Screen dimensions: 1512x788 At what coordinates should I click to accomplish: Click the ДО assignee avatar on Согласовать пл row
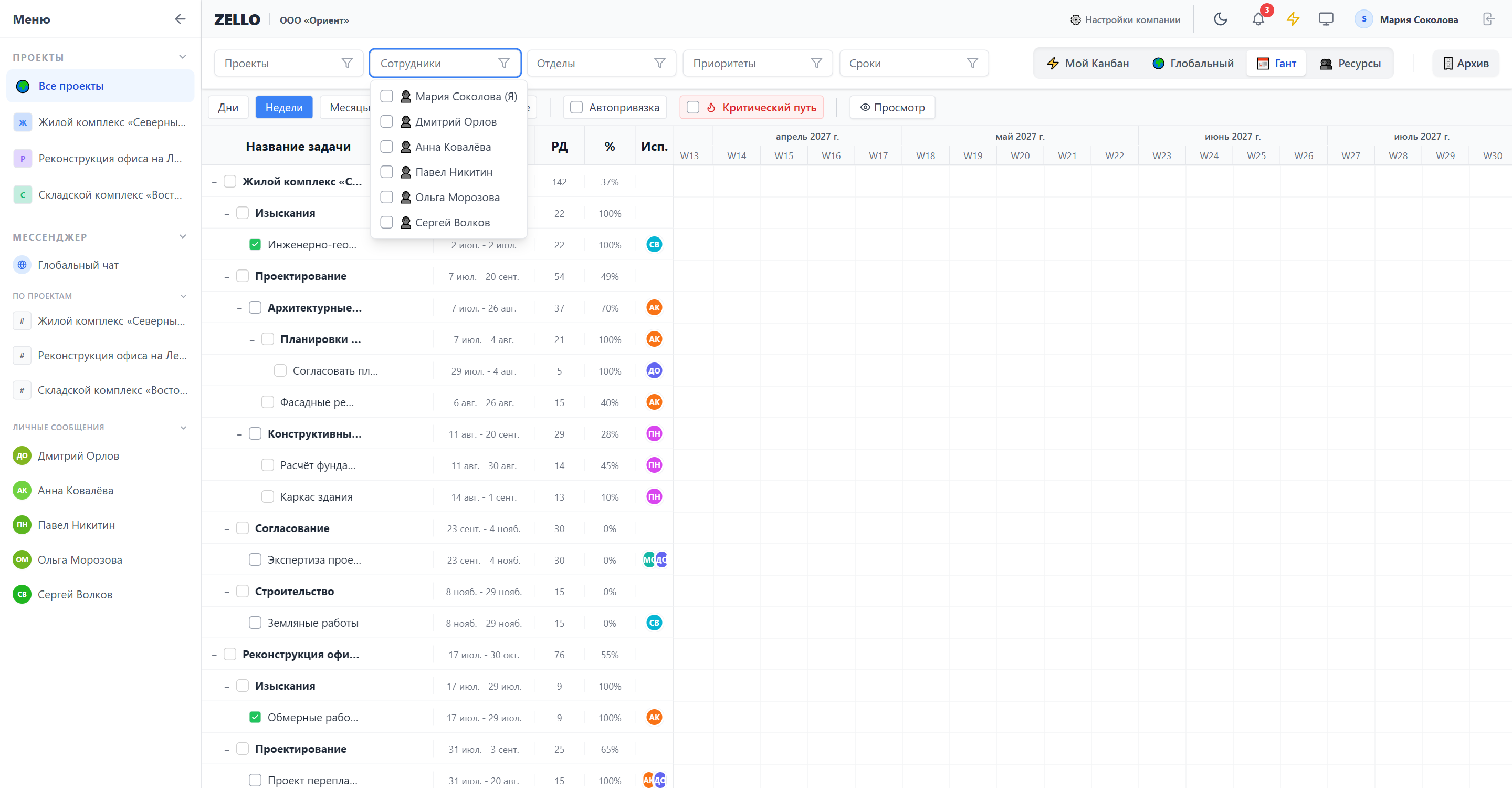[x=654, y=370]
